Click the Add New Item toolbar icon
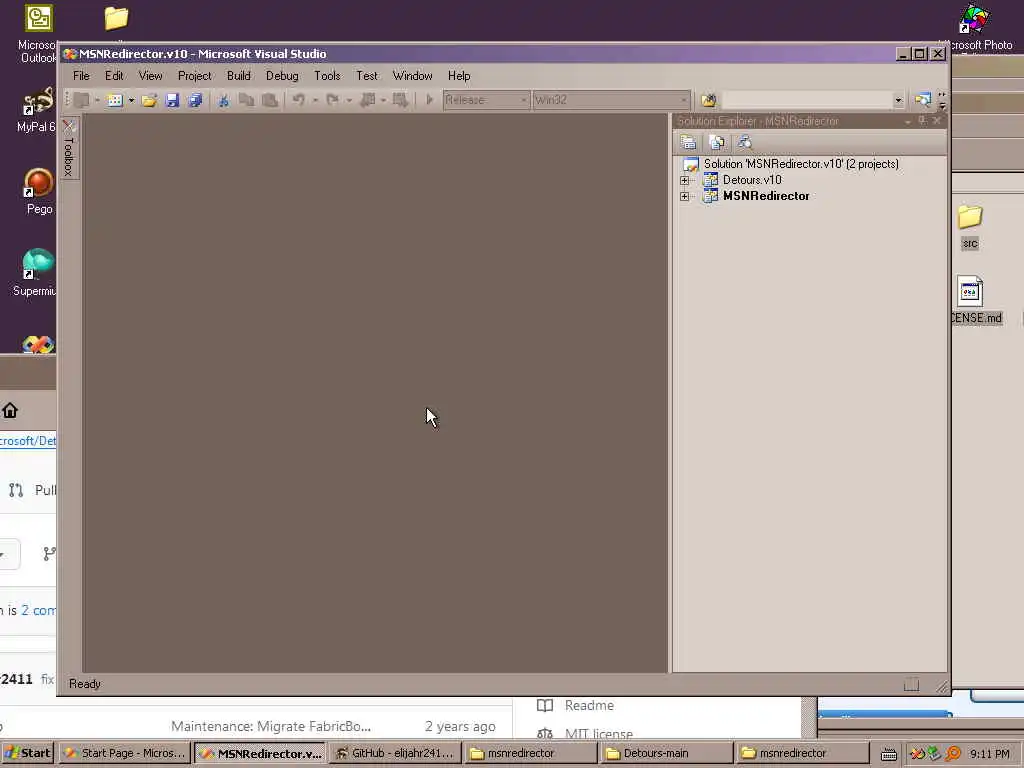This screenshot has height=768, width=1024. pos(115,100)
